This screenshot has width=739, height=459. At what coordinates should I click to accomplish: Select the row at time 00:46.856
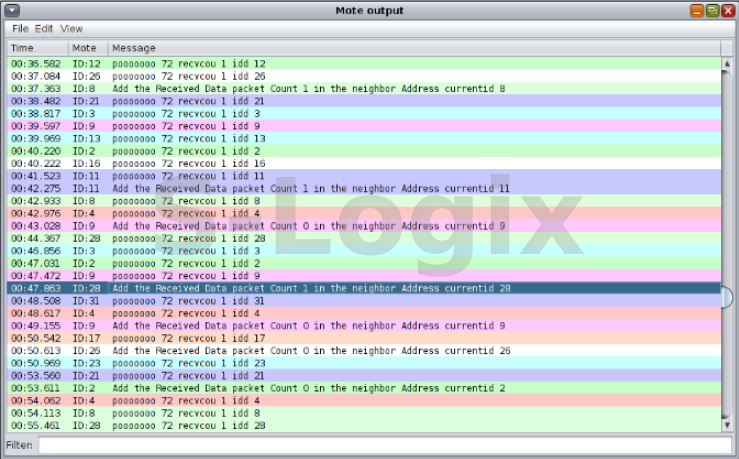pos(364,251)
